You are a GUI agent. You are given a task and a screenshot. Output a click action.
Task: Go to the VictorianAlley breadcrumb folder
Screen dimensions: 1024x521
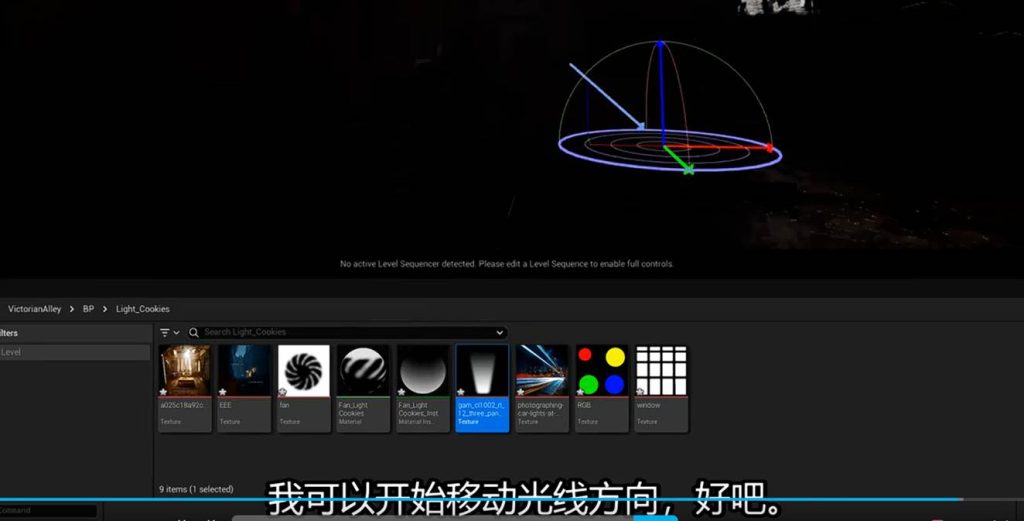coord(34,309)
